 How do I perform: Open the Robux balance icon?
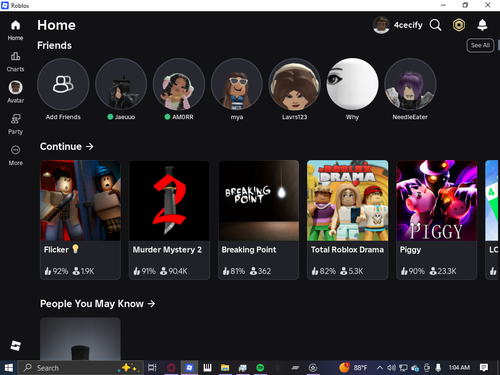[459, 25]
